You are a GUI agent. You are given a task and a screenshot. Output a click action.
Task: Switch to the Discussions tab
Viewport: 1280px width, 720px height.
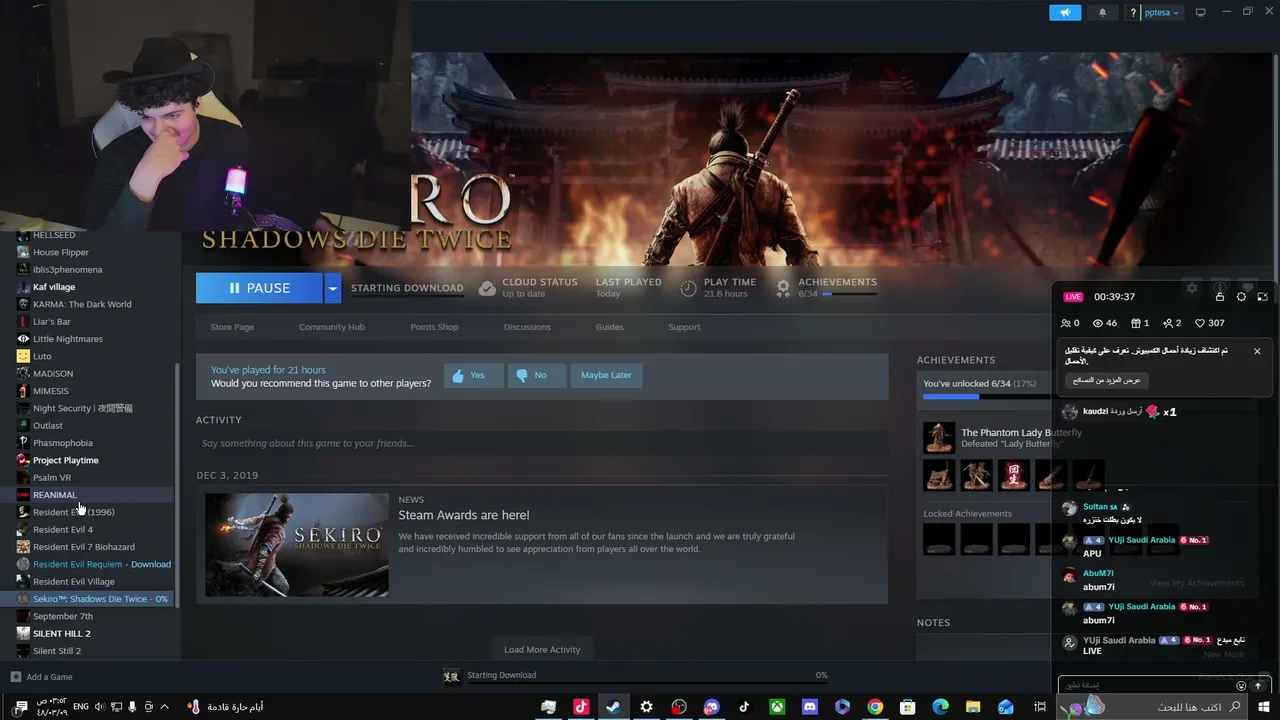[x=527, y=327]
